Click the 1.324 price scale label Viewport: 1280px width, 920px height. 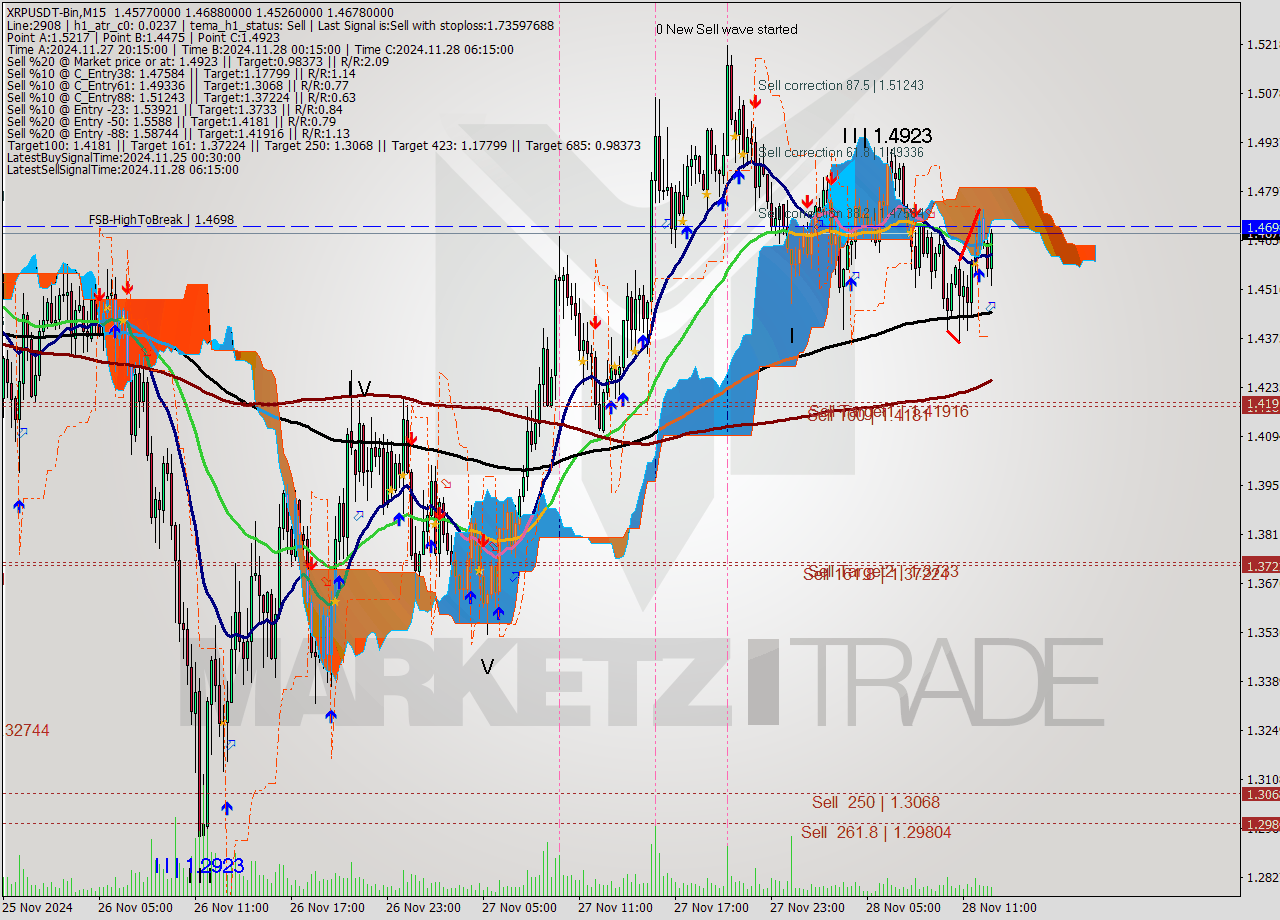[x=1263, y=730]
